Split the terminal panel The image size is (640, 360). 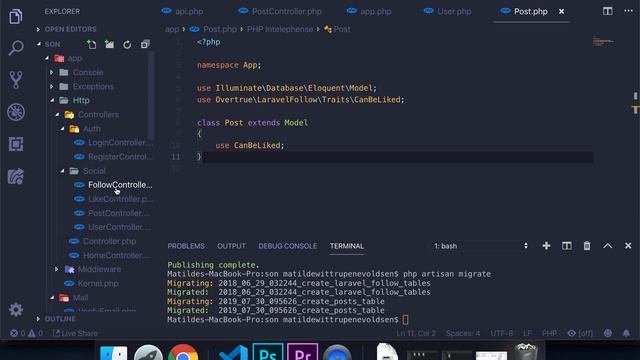click(567, 246)
